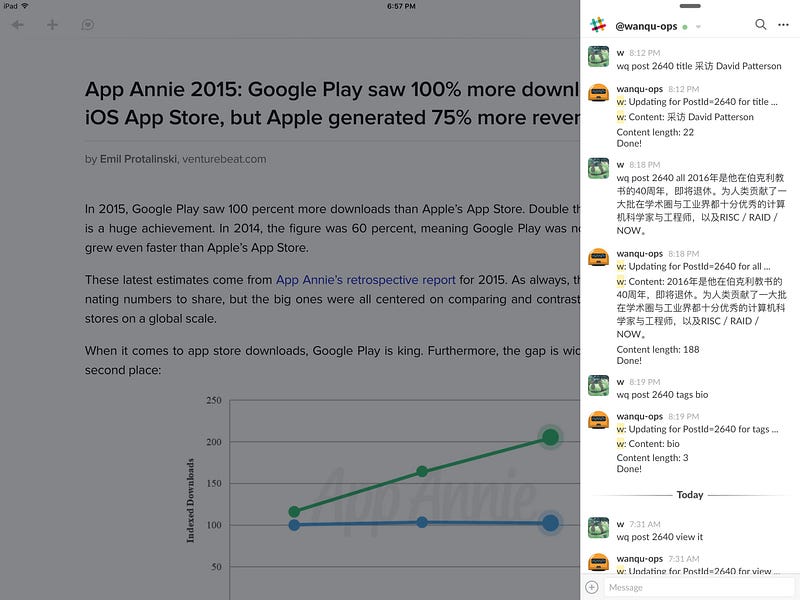Tap wanqu-ops bot avatar on 7:31 AM message

pyautogui.click(x=598, y=562)
